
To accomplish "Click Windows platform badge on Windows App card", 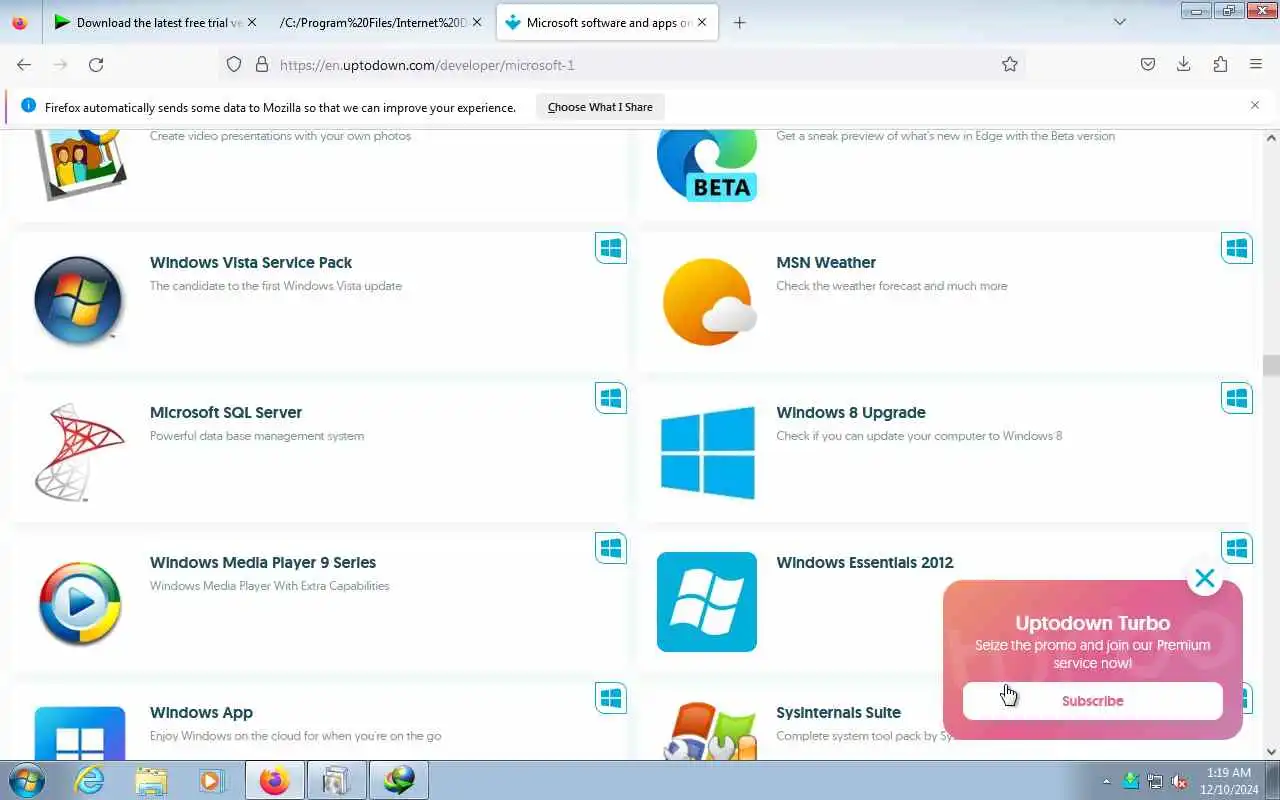I will click(x=610, y=698).
